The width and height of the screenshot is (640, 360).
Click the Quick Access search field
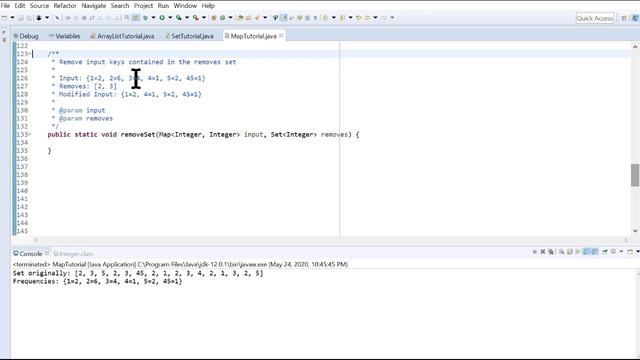[x=595, y=18]
